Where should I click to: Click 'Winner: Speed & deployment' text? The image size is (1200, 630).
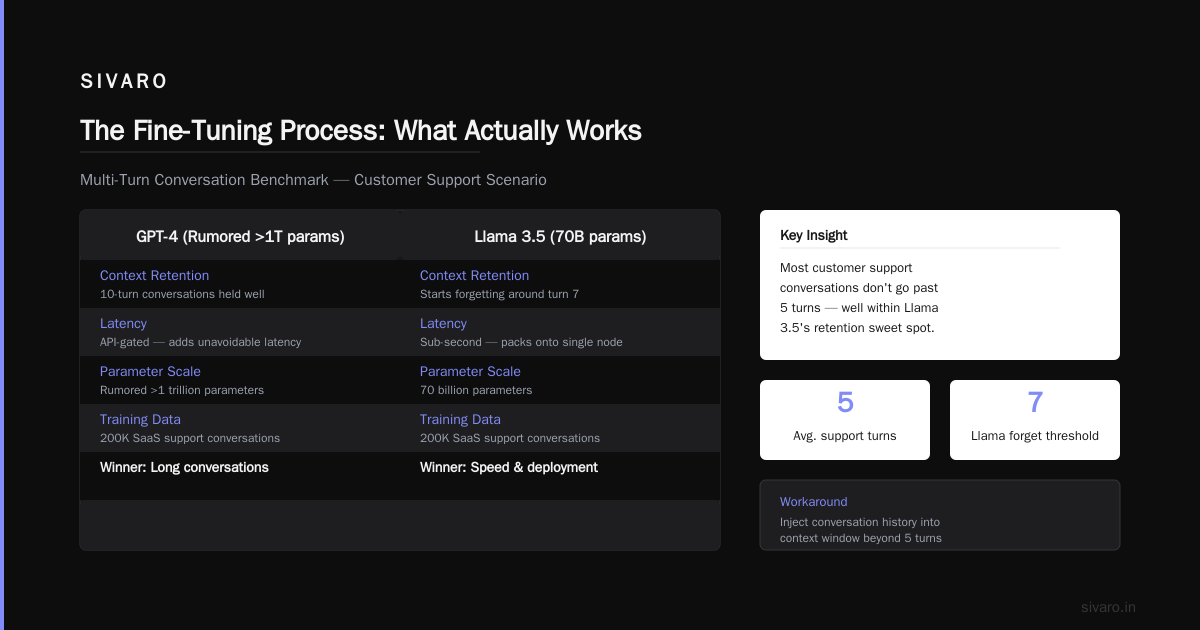coord(509,467)
